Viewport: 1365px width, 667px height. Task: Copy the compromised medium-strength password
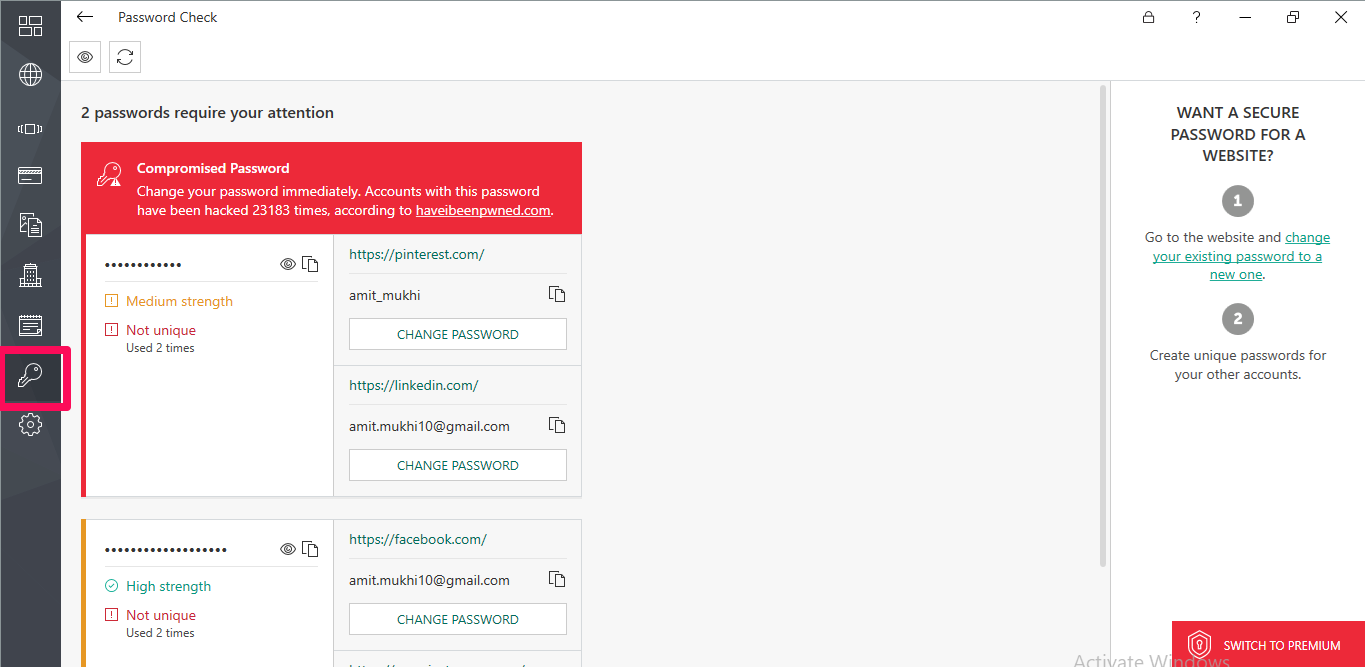pos(310,264)
